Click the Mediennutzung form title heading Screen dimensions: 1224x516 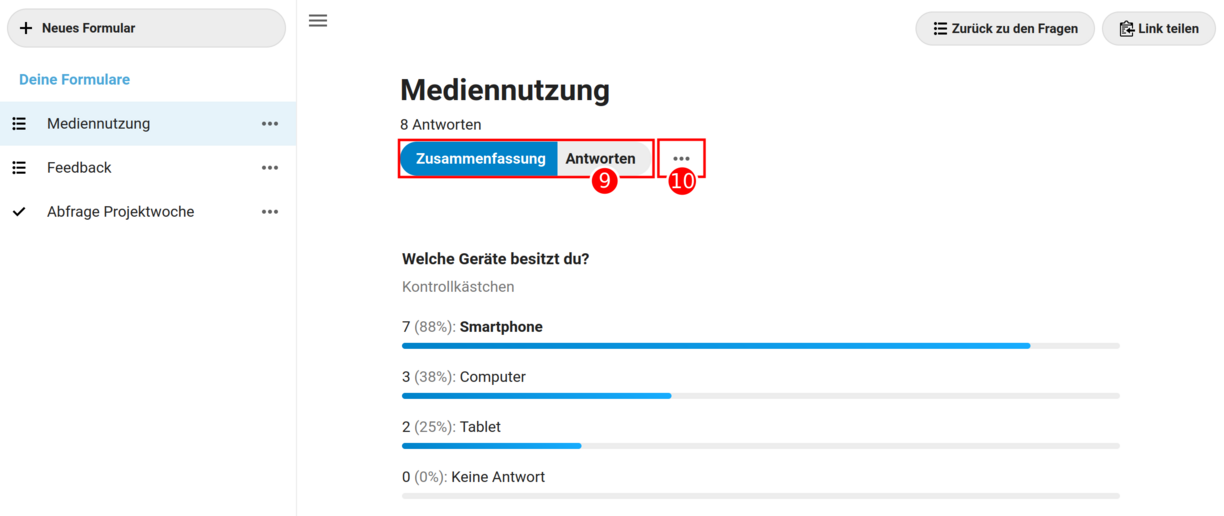pyautogui.click(x=505, y=90)
